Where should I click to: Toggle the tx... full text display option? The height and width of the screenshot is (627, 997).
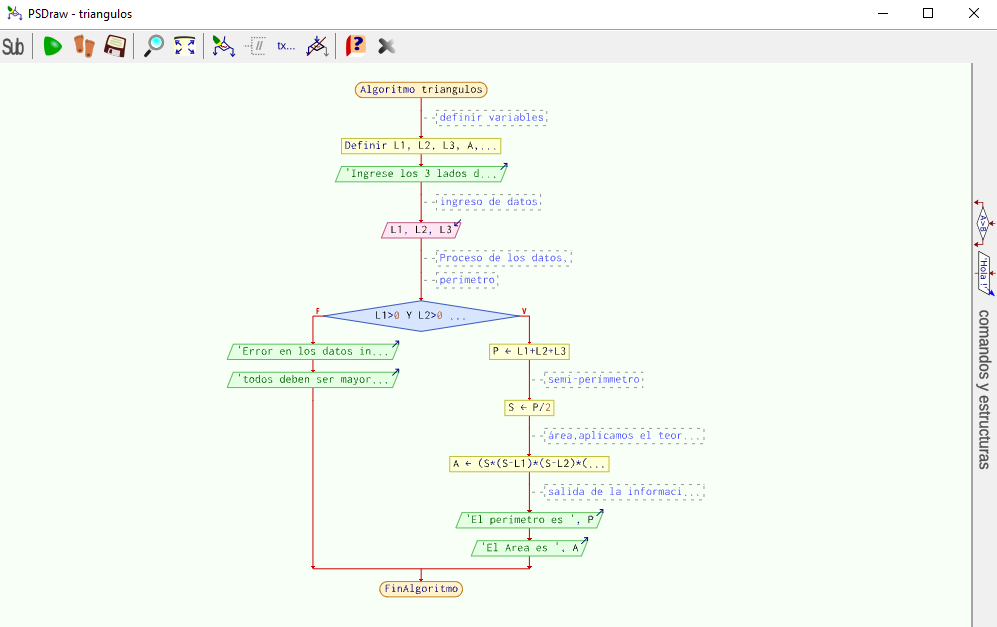pos(286,46)
